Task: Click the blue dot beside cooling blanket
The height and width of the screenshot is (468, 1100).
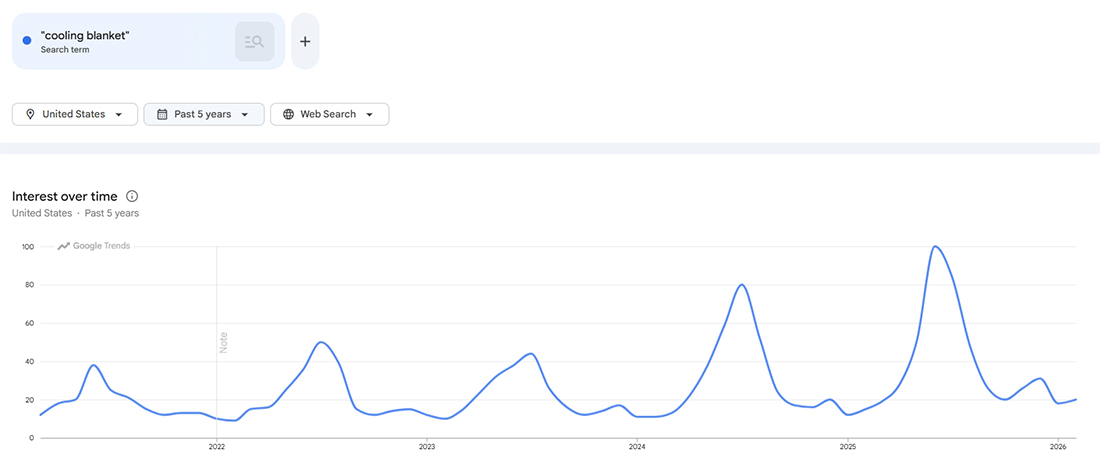Action: click(27, 41)
